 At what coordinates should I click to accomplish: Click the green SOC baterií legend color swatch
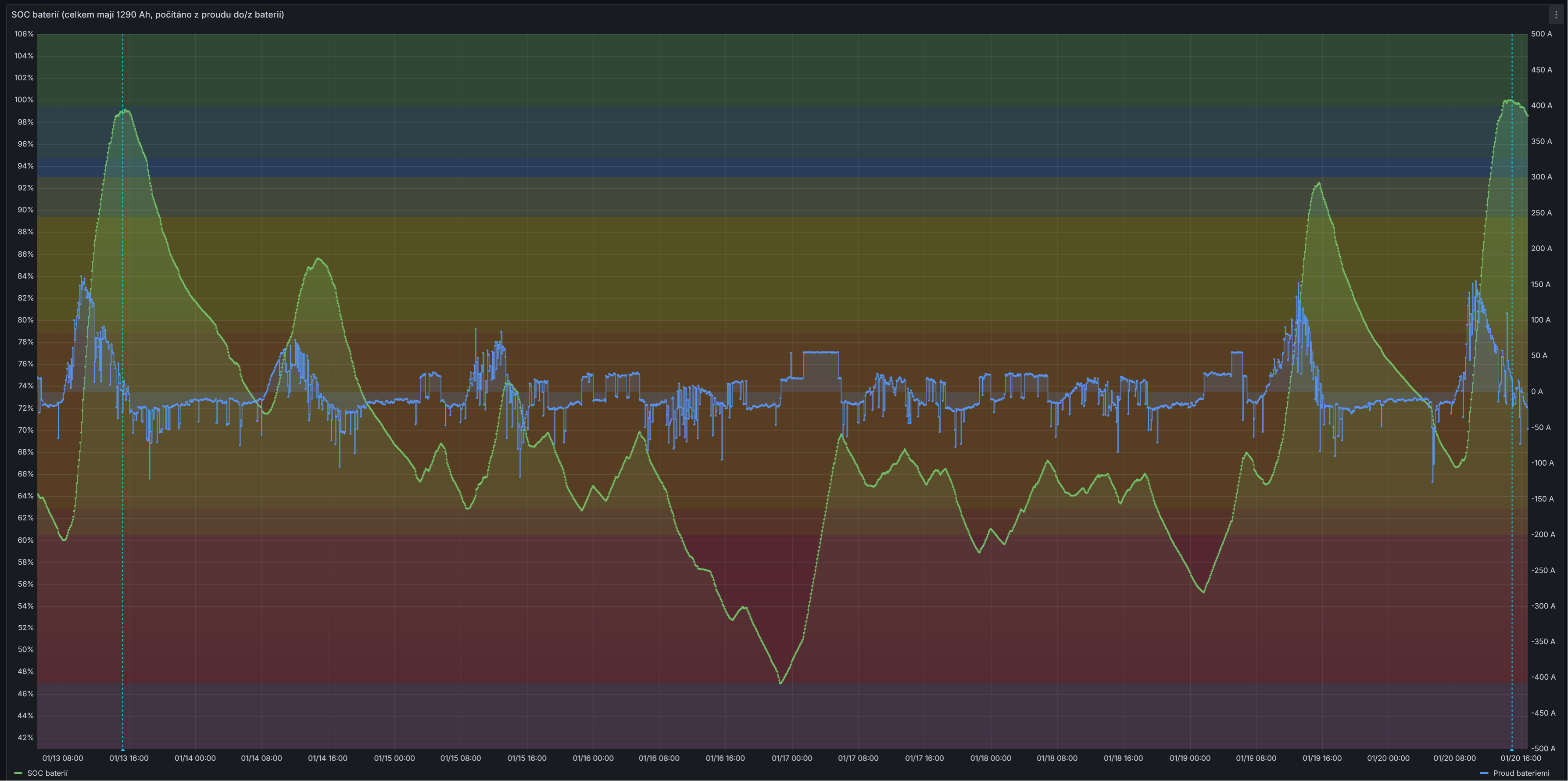coord(18,773)
